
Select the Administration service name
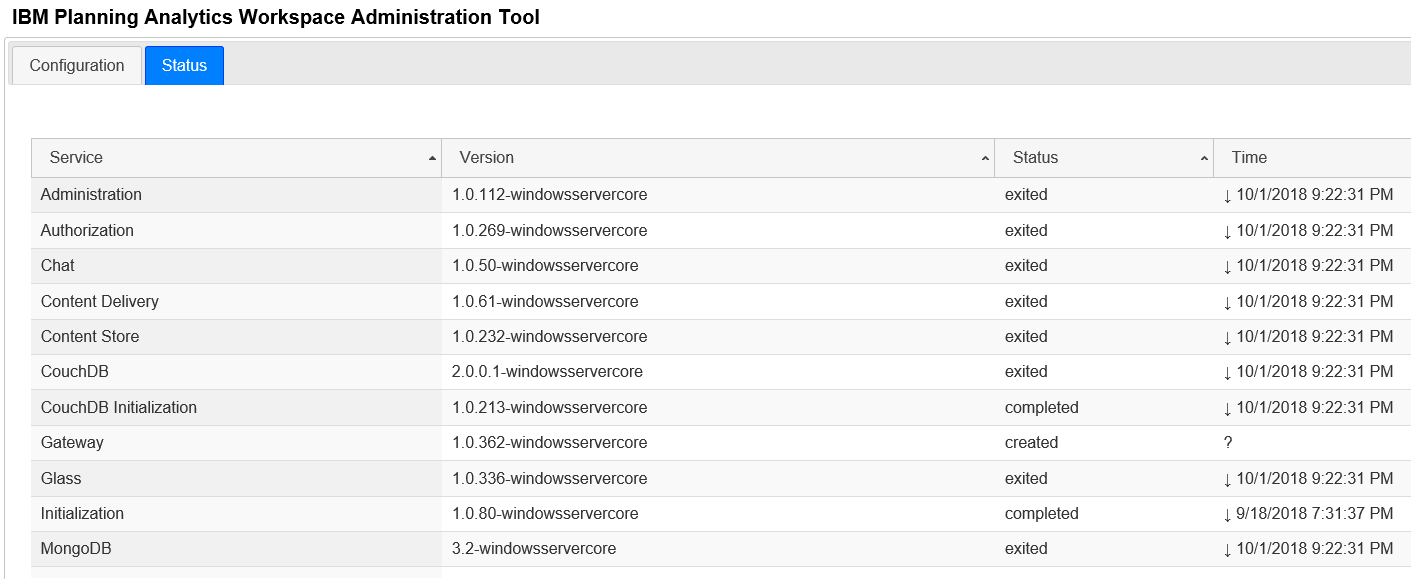pyautogui.click(x=91, y=195)
